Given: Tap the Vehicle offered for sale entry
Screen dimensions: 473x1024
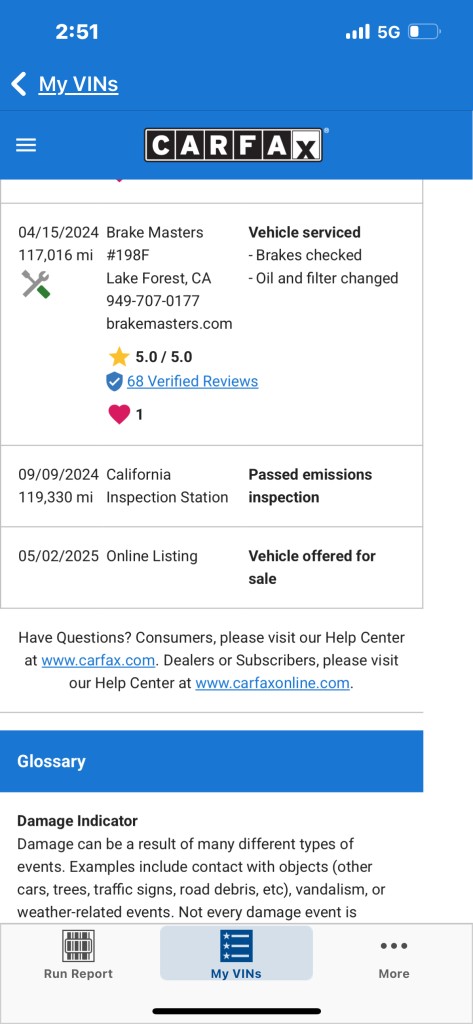Looking at the screenshot, I should click(x=212, y=568).
